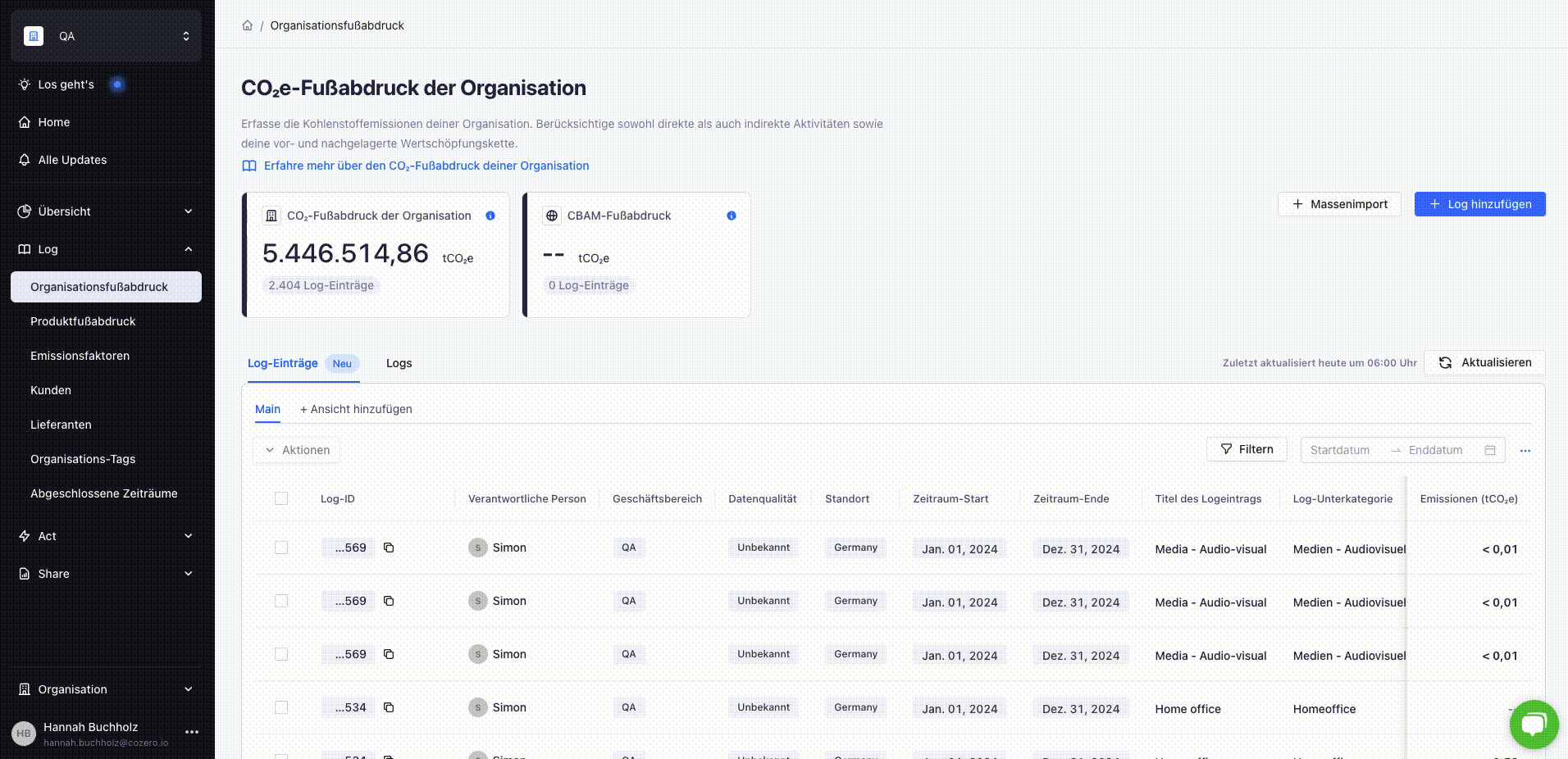The height and width of the screenshot is (759, 1568).
Task: Copy the Log-ID in first table row
Action: point(389,548)
